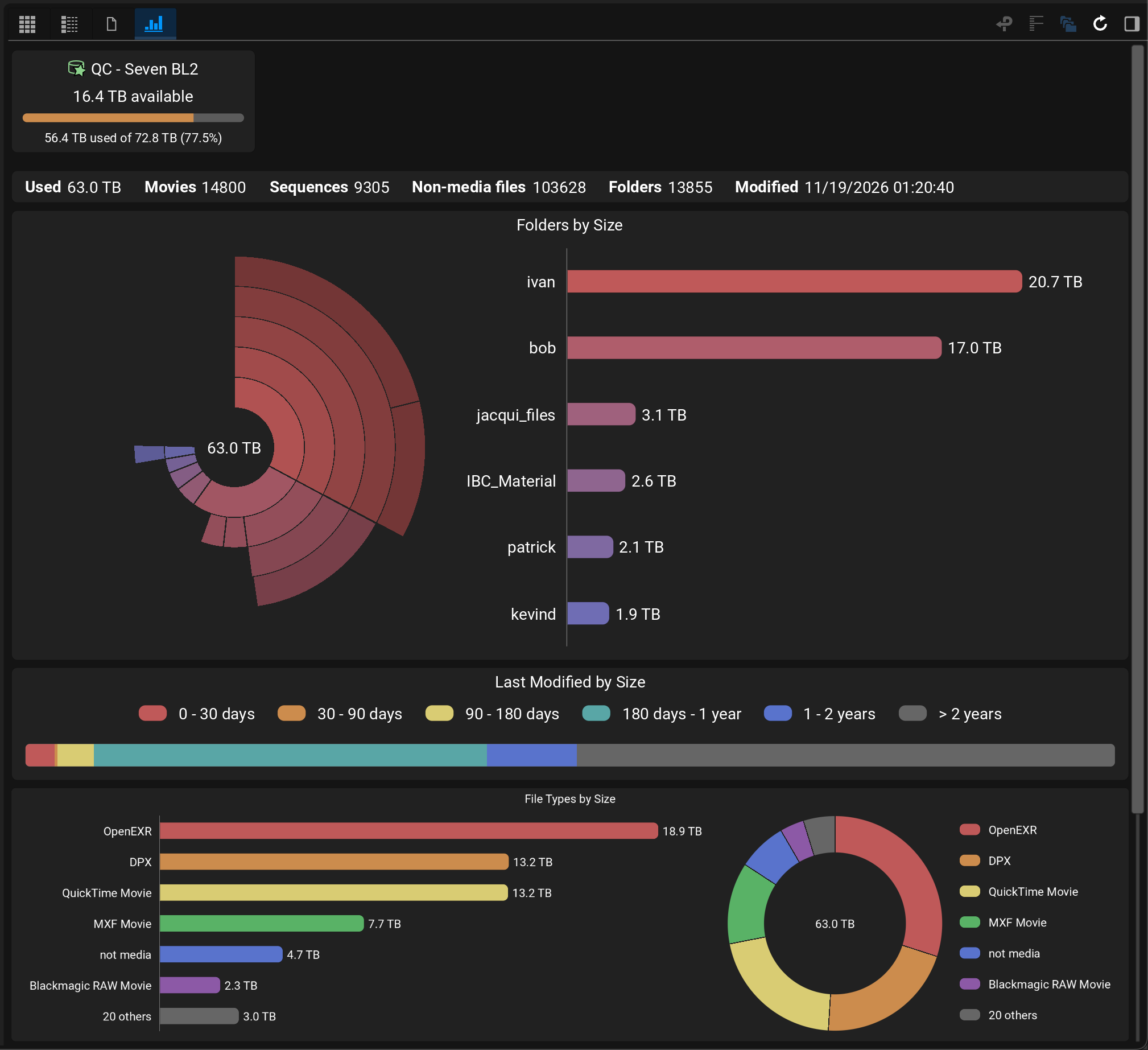Click the sort lines icon
This screenshot has height=1050, width=1148.
coord(1036,24)
